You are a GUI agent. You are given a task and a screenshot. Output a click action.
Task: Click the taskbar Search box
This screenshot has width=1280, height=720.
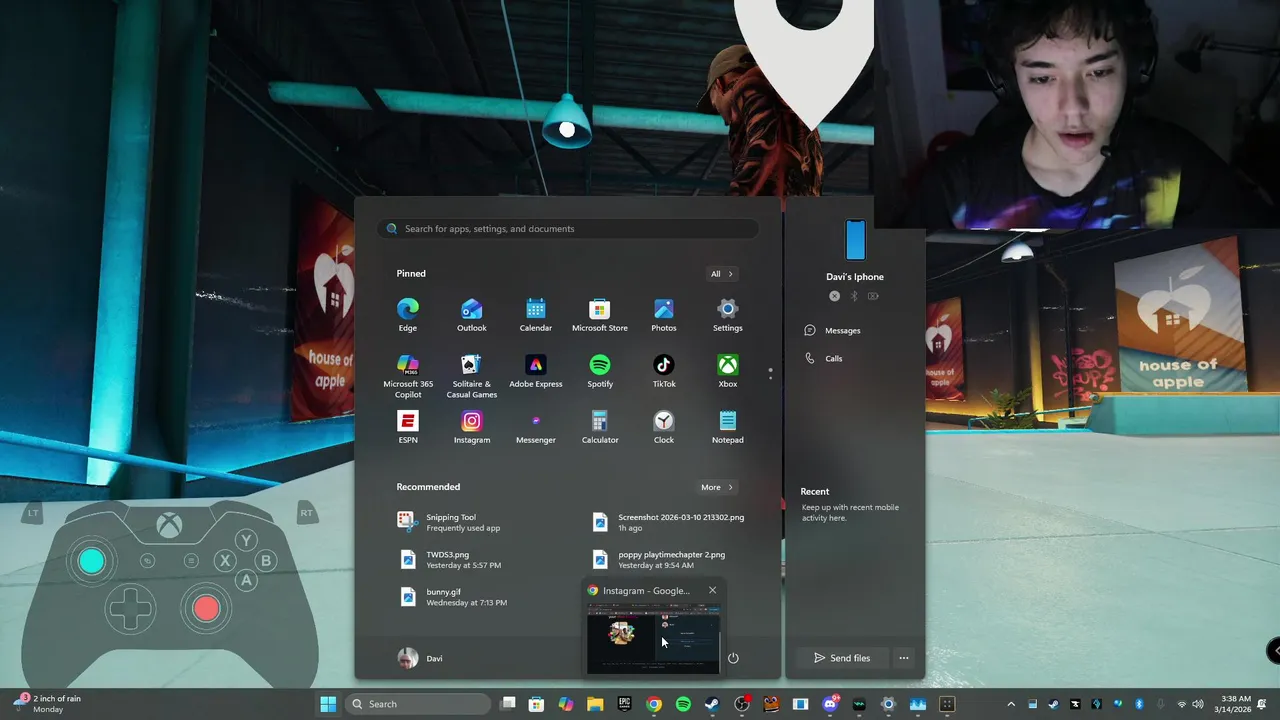418,704
